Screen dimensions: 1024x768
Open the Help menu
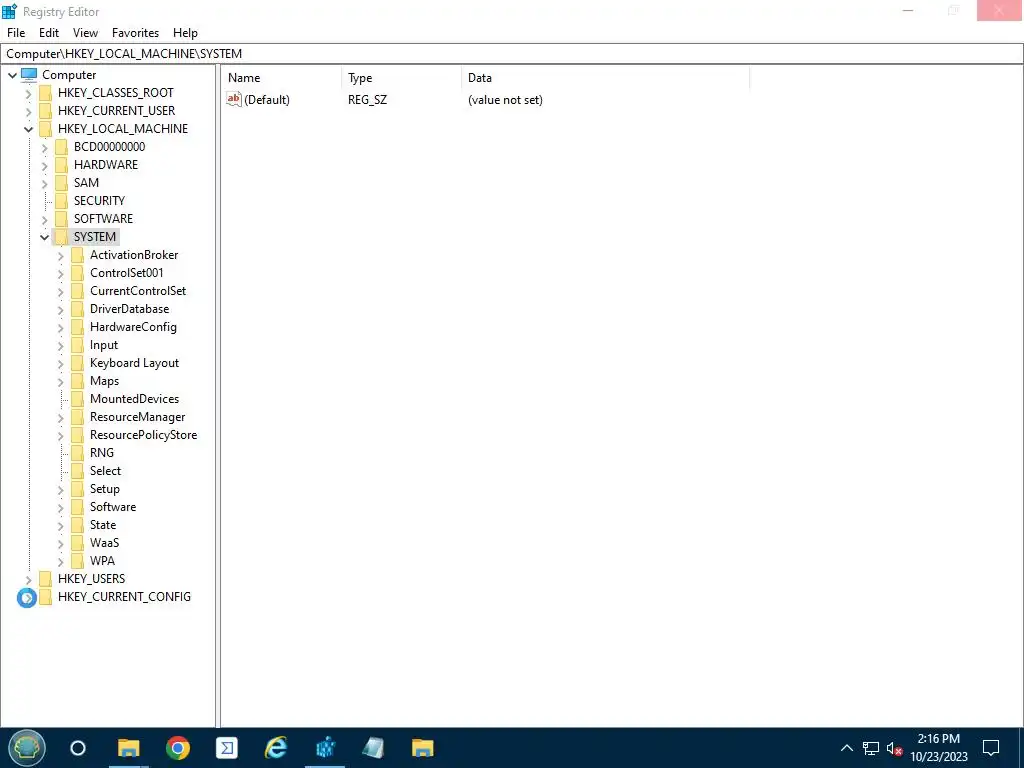pos(185,33)
